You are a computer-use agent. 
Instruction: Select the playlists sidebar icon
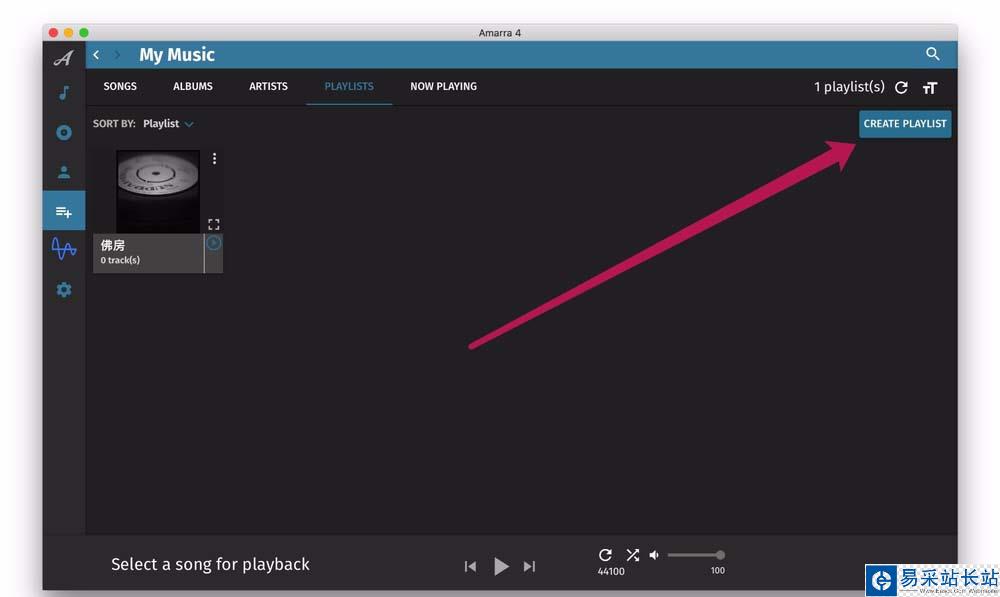pos(64,211)
